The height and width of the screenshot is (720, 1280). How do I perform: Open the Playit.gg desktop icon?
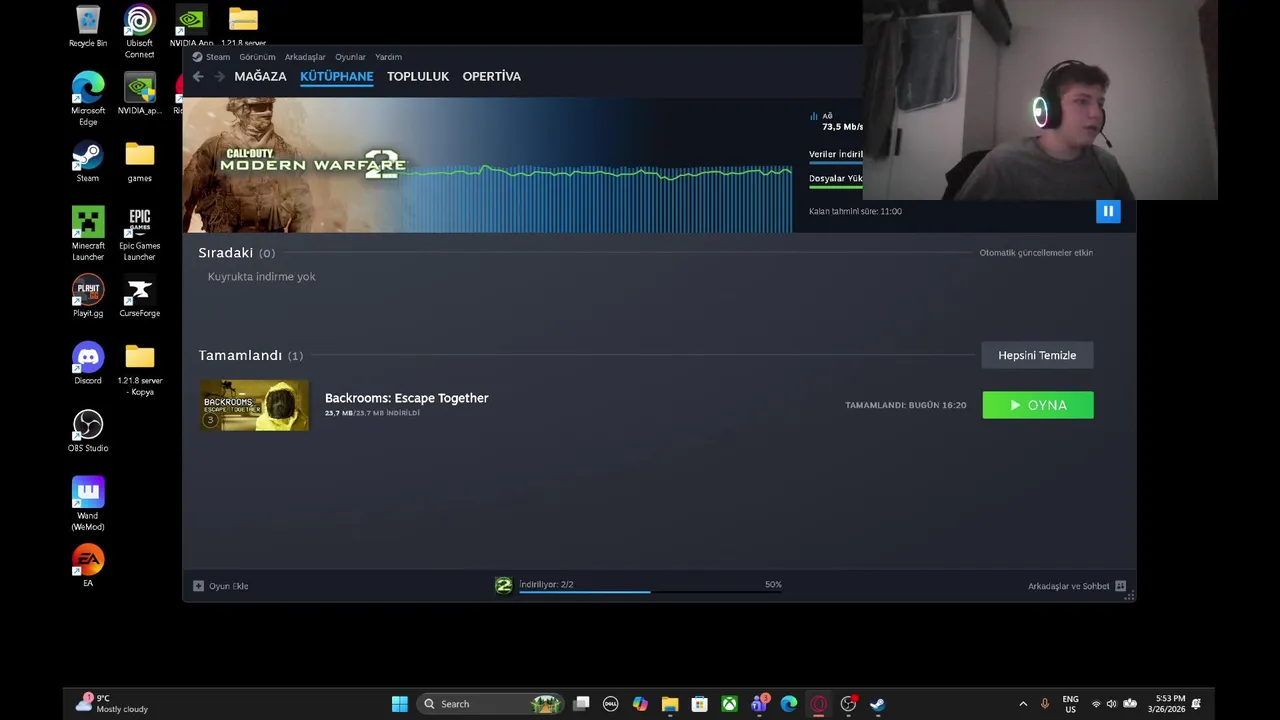tap(88, 297)
